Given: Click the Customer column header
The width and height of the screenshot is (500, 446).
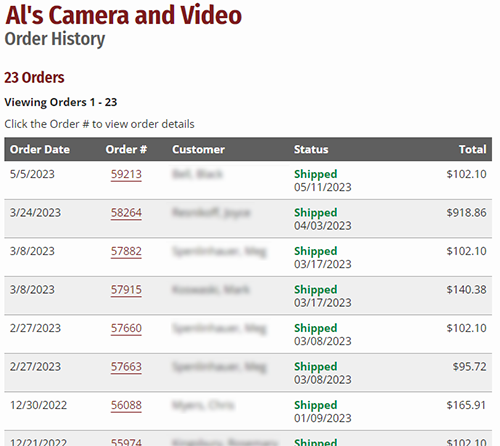Looking at the screenshot, I should [x=198, y=149].
